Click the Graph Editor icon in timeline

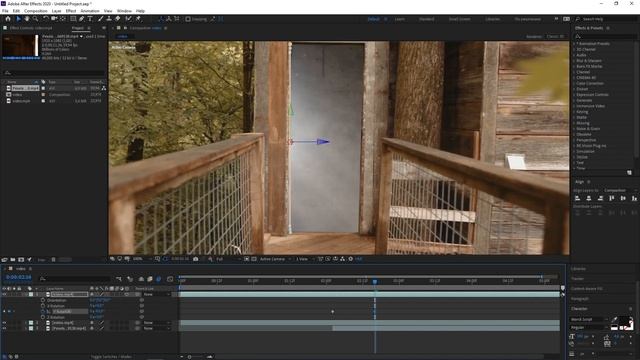[170, 279]
